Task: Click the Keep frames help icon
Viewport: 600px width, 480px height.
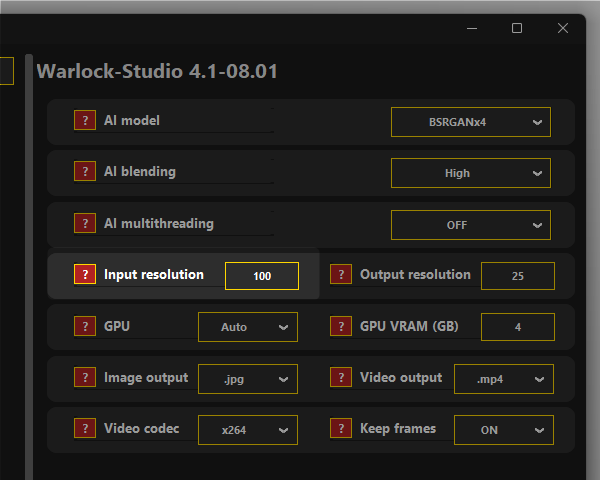Action: [341, 429]
